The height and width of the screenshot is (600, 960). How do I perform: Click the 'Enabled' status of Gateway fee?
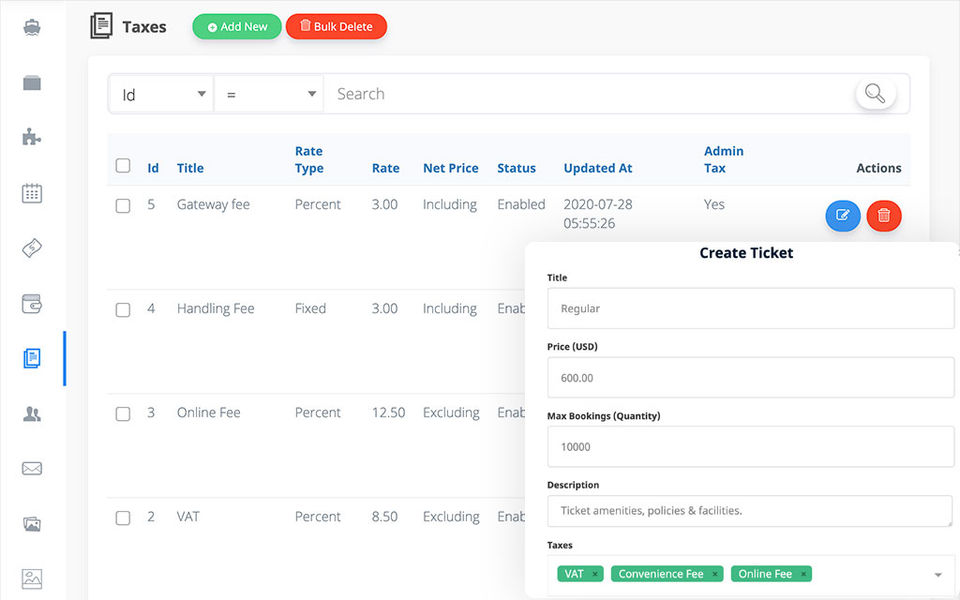point(521,204)
